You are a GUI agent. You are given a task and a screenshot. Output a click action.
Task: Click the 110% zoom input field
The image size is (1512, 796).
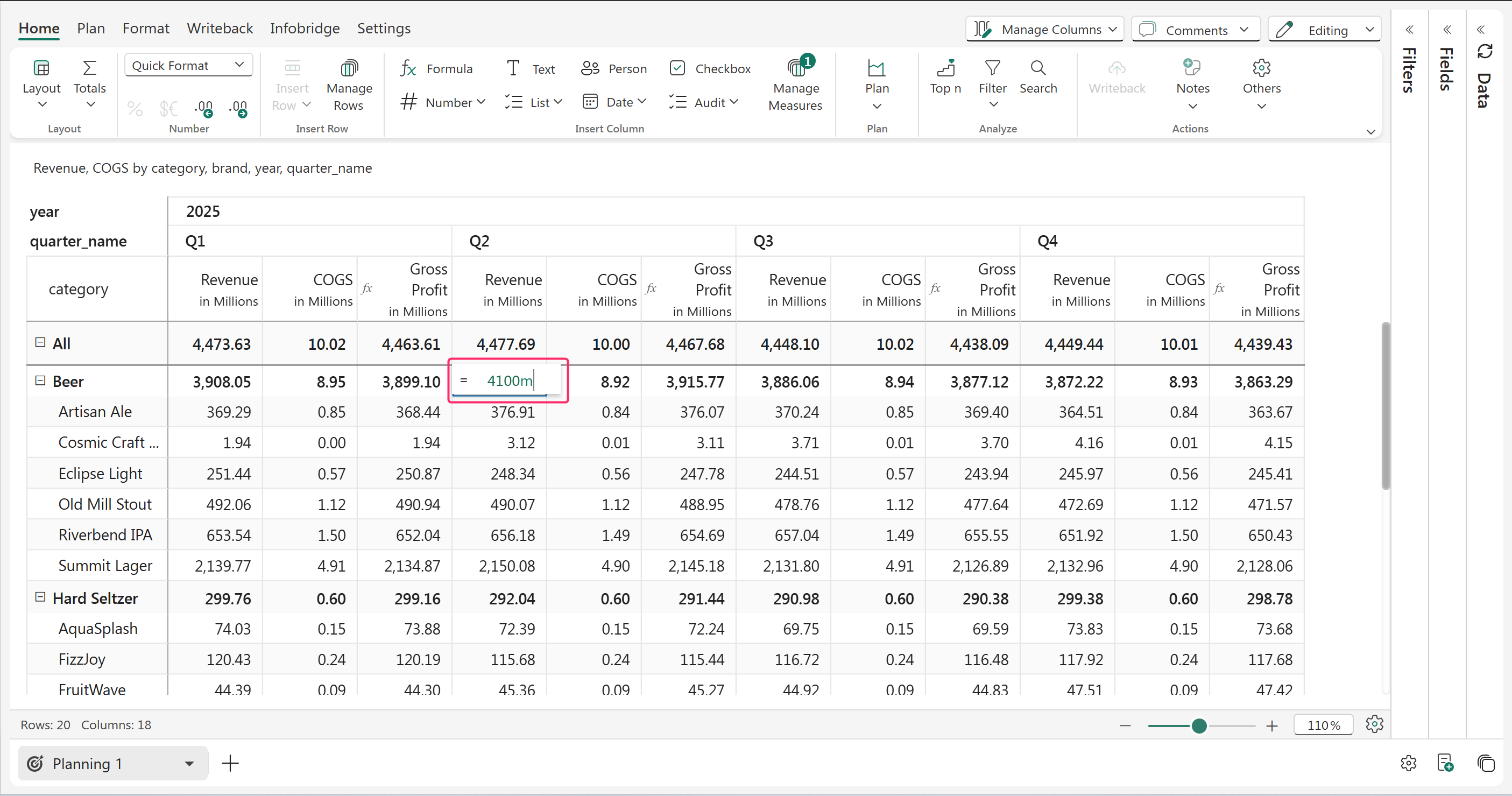(1323, 725)
